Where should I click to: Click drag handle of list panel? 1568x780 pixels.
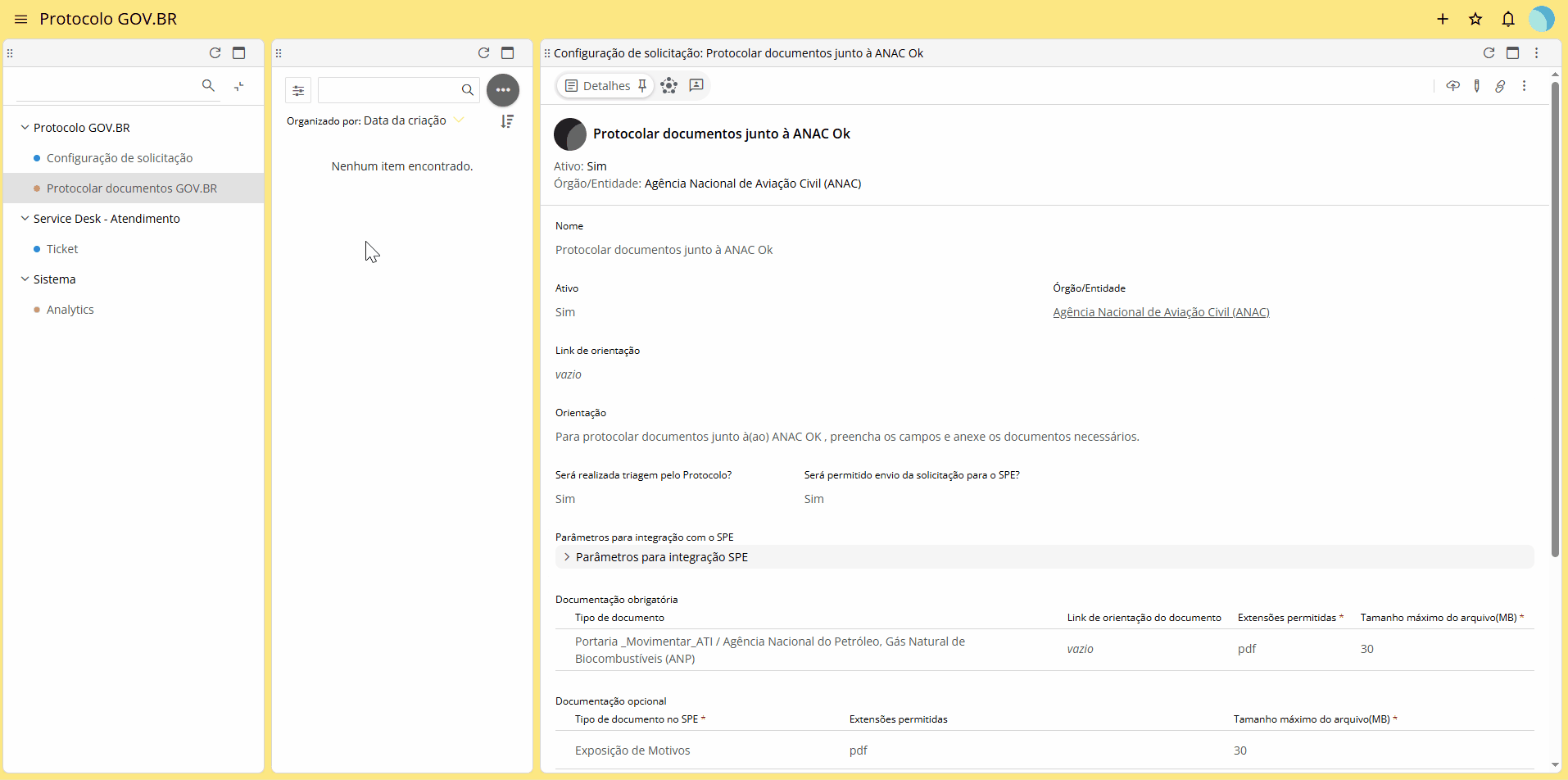[279, 53]
